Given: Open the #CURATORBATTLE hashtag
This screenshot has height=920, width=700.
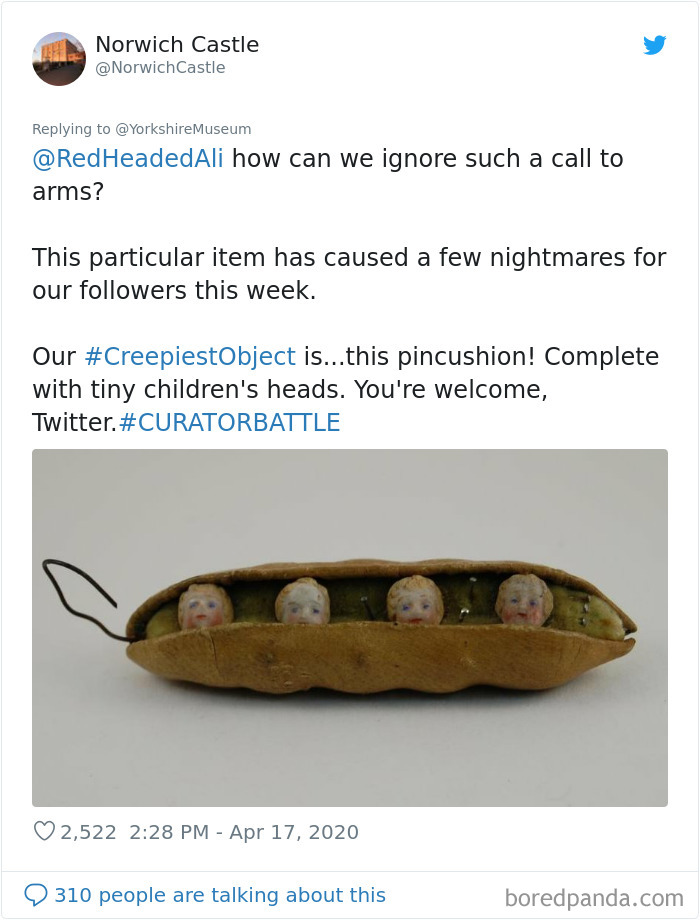Looking at the screenshot, I should [x=233, y=422].
